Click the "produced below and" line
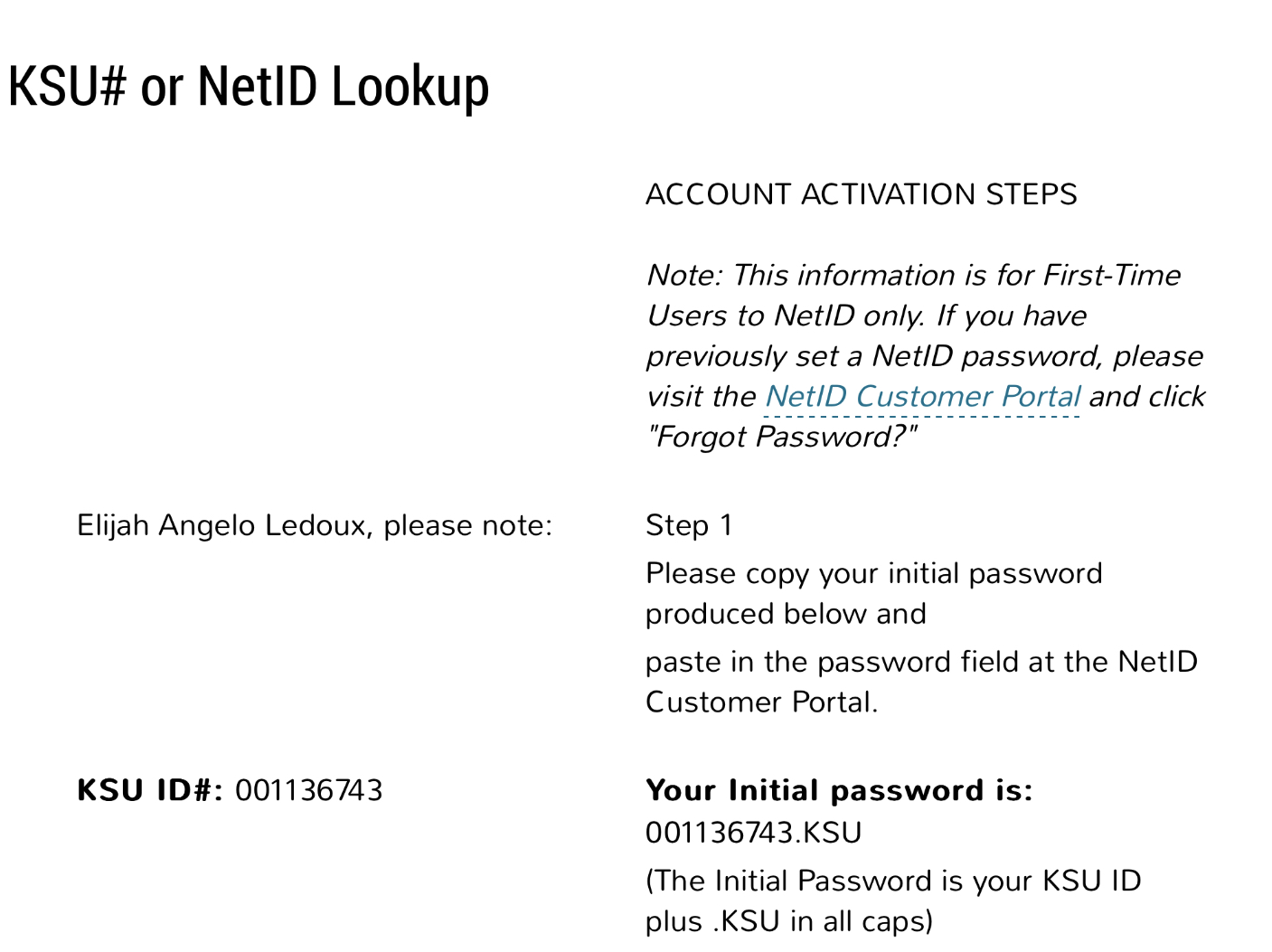Image resolution: width=1272 pixels, height=952 pixels. click(x=786, y=614)
